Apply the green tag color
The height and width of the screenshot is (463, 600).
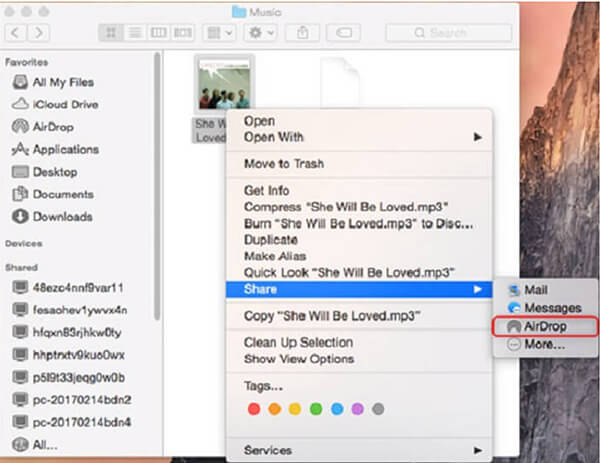tap(316, 409)
